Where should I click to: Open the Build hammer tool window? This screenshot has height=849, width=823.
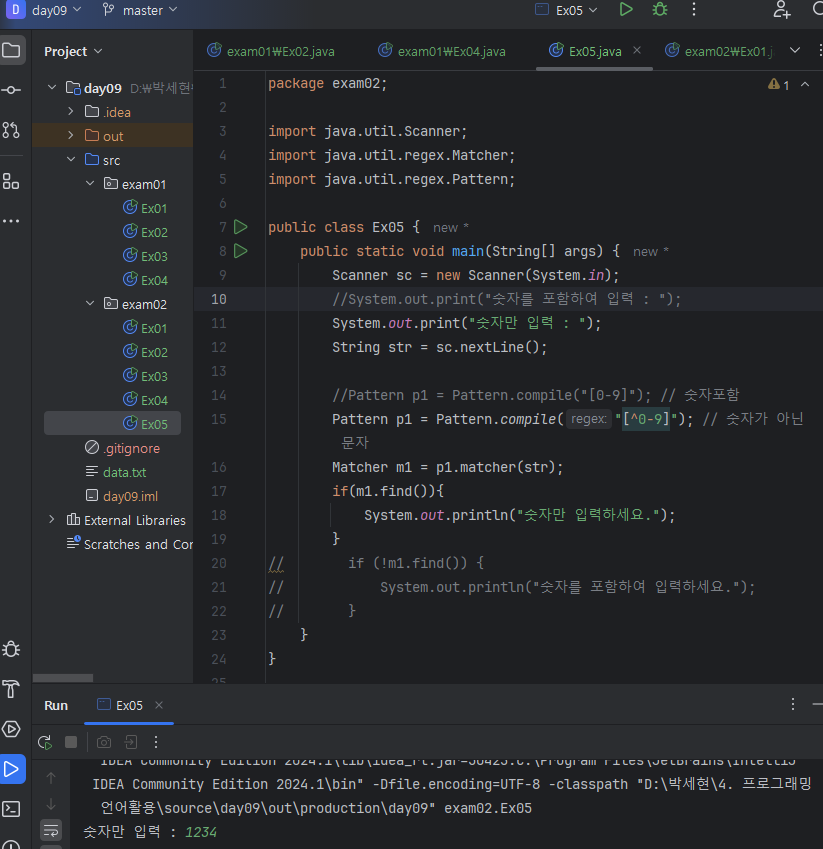(11, 689)
